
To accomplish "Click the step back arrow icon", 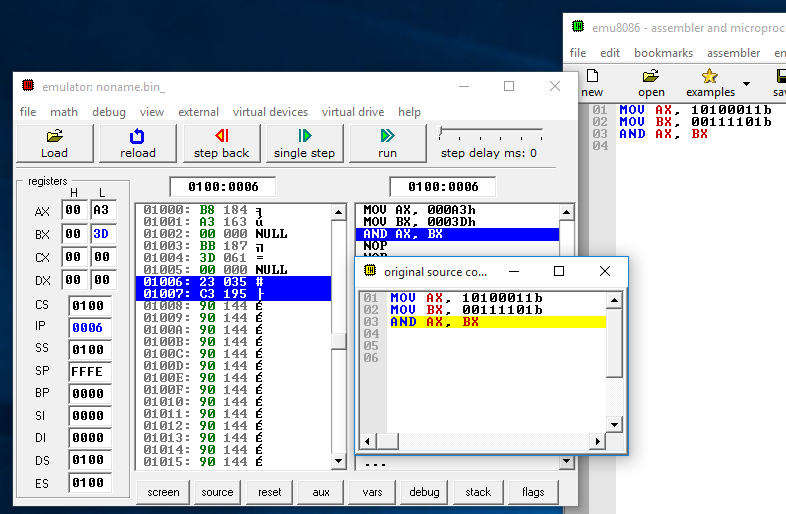I will 221,136.
